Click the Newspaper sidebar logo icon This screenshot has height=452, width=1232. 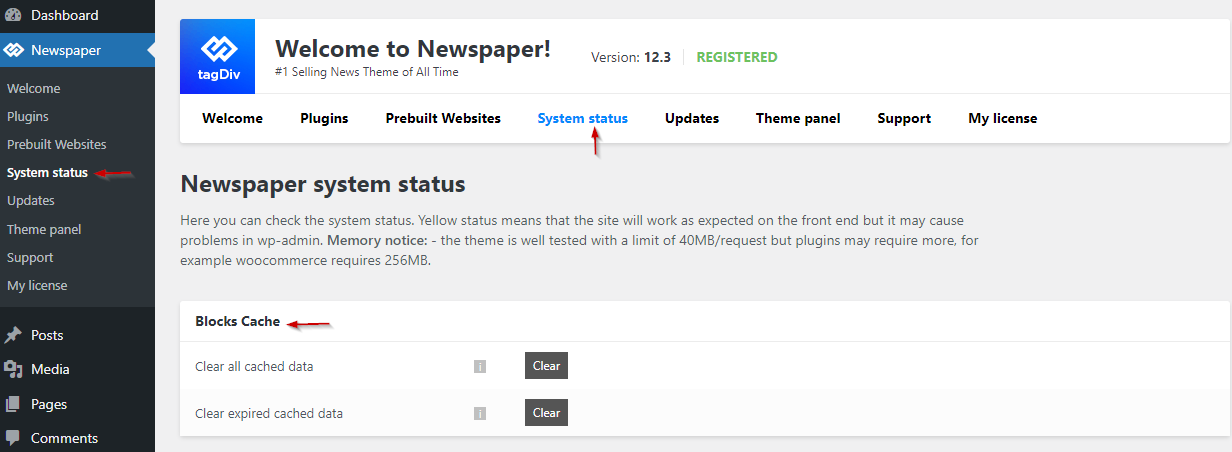tap(13, 50)
